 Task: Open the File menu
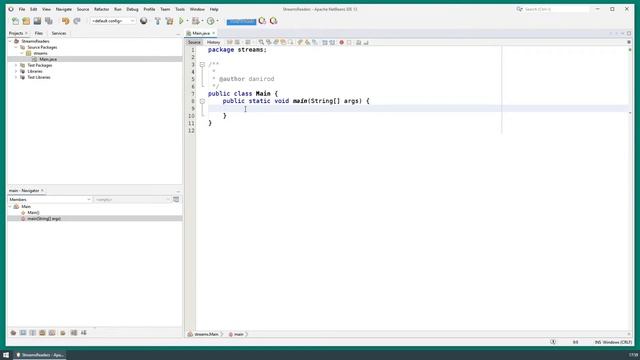pyautogui.click(x=22, y=9)
